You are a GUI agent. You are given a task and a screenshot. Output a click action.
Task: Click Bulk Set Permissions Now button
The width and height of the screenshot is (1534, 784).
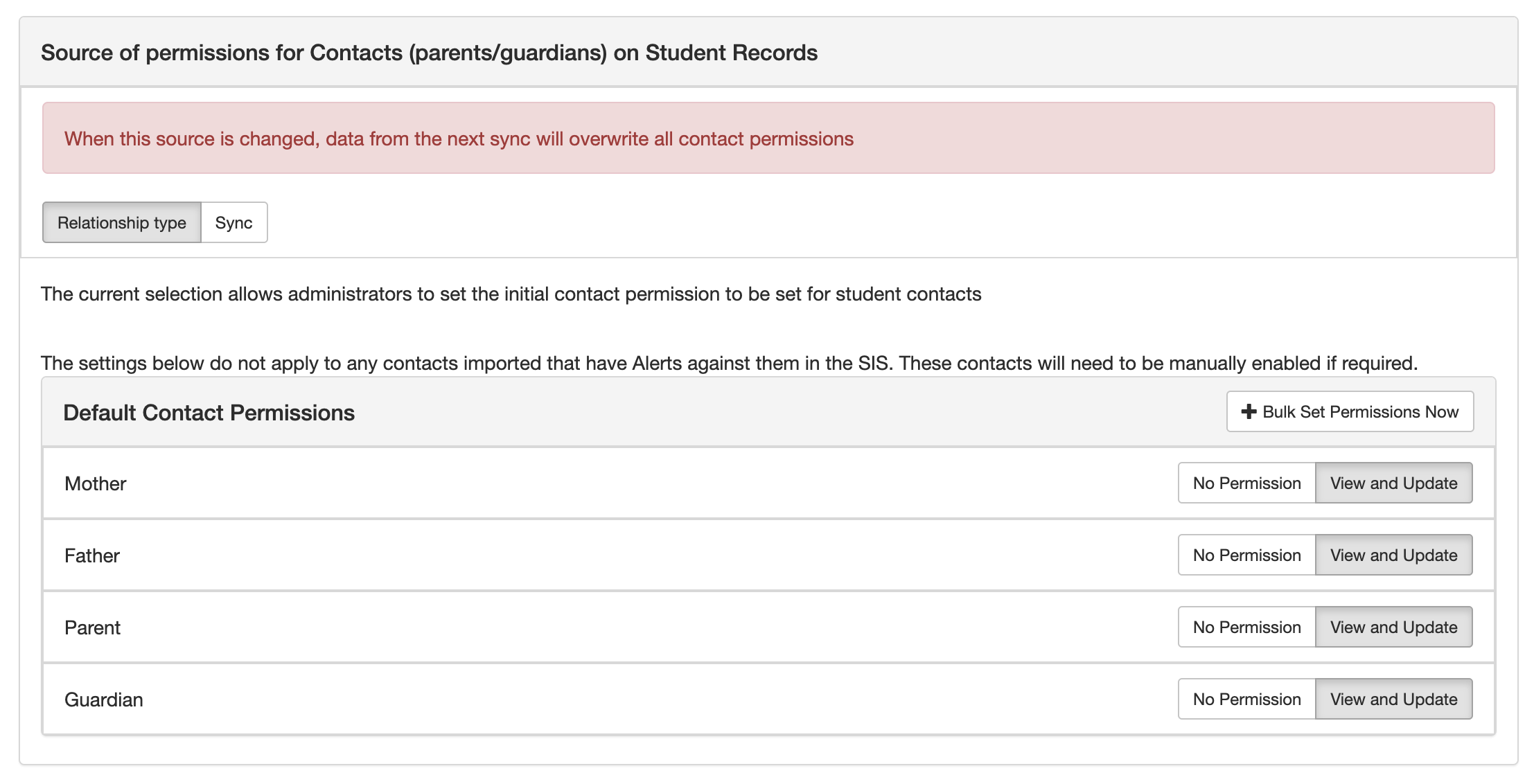coord(1350,412)
